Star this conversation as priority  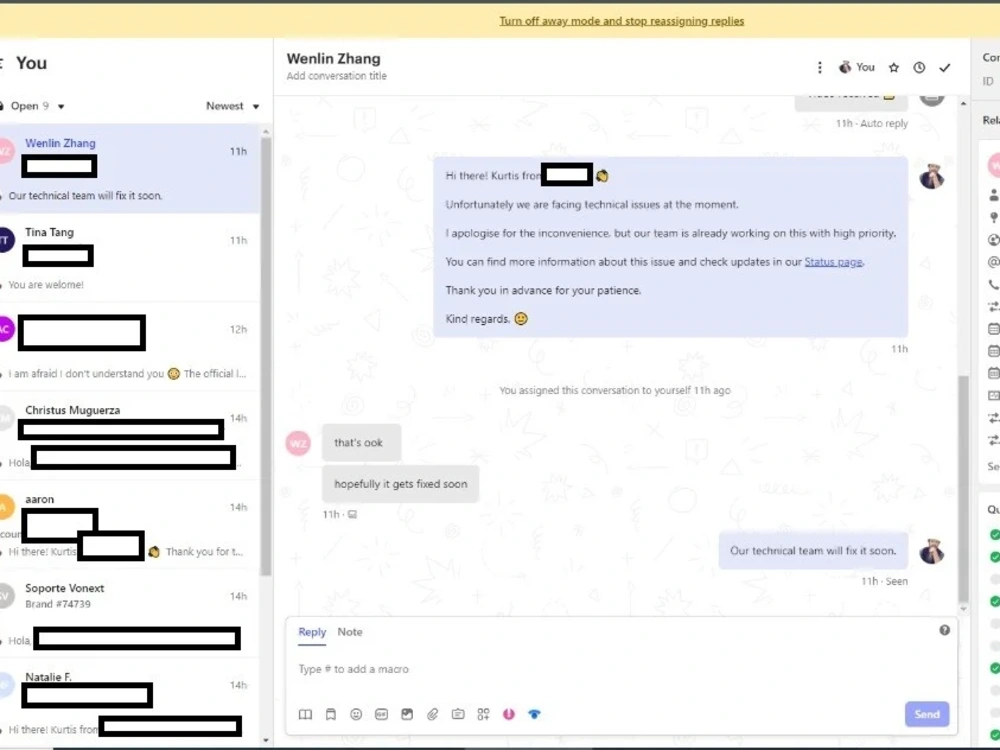click(x=893, y=68)
